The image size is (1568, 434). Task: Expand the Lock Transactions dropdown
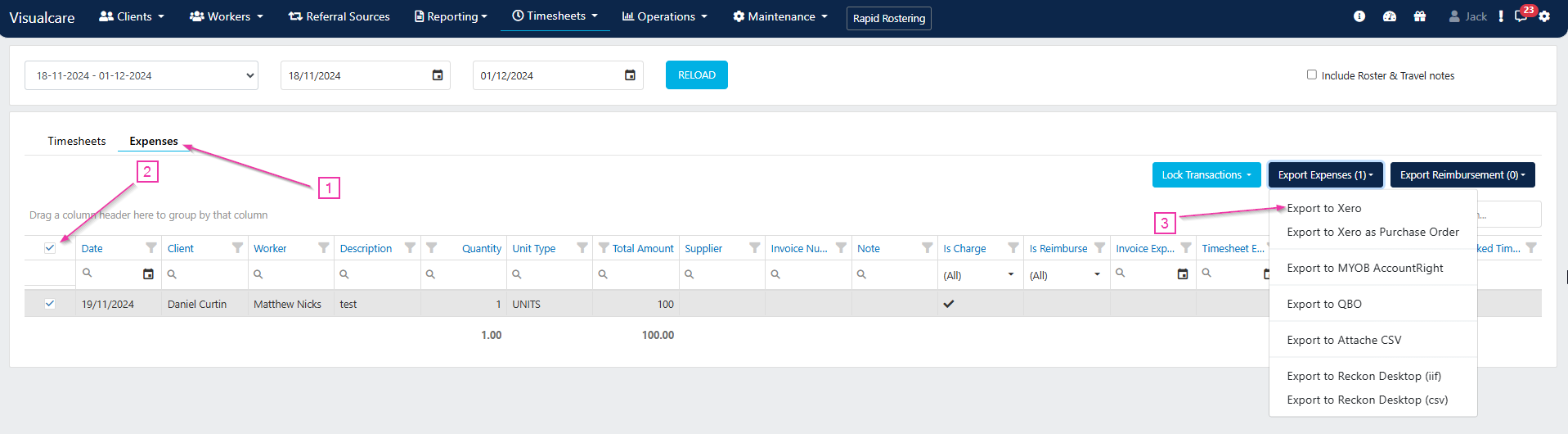click(1206, 174)
